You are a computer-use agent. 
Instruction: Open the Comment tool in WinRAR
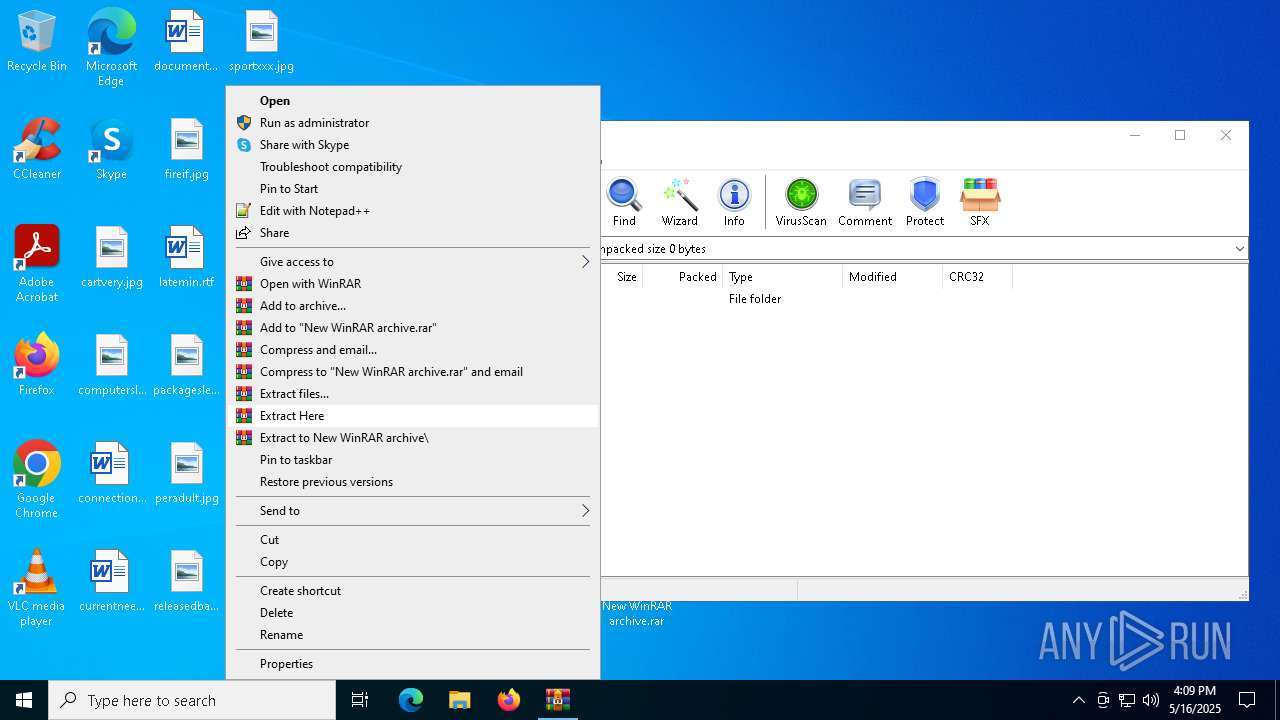click(865, 202)
